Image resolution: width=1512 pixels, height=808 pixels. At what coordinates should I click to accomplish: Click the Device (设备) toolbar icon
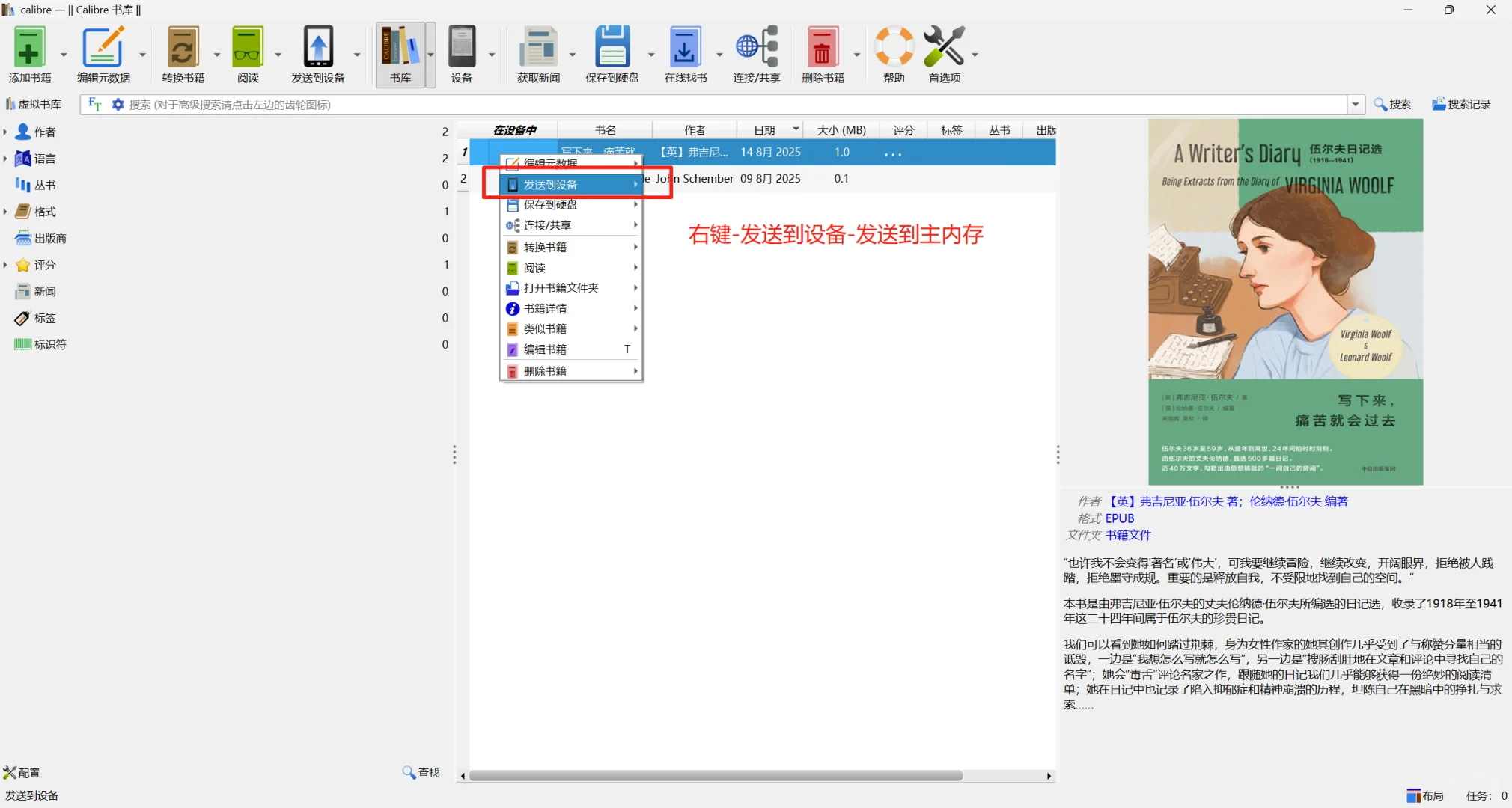coord(462,47)
